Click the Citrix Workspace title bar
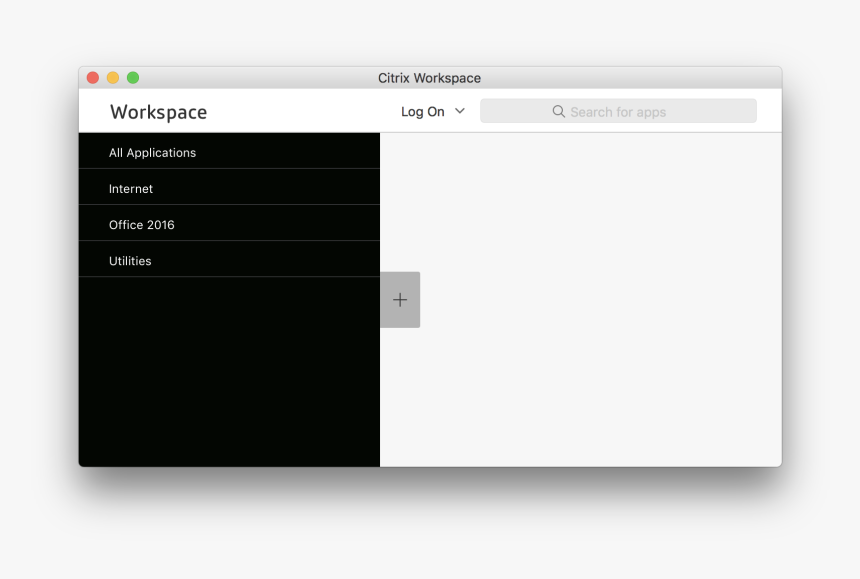The image size is (860, 579). point(430,78)
